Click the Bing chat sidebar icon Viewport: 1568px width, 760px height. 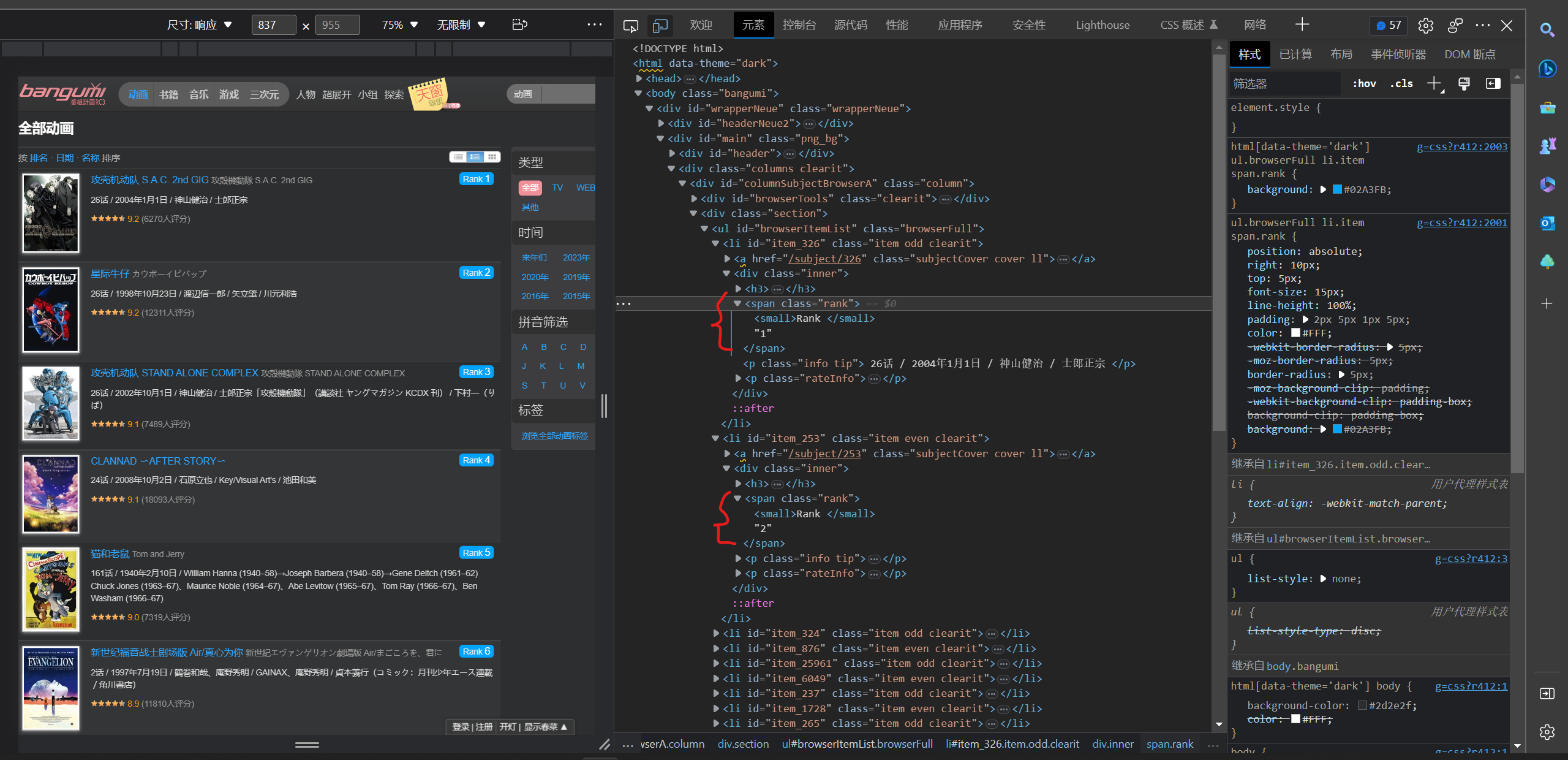[1547, 69]
